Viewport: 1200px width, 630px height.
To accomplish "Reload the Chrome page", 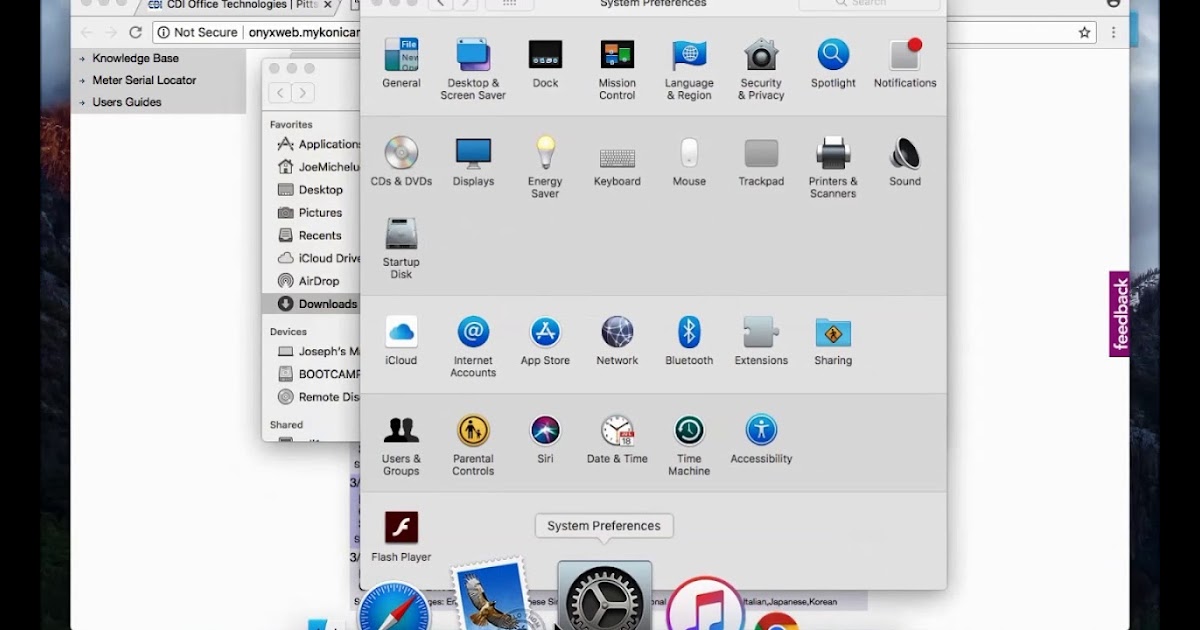I will 135,32.
